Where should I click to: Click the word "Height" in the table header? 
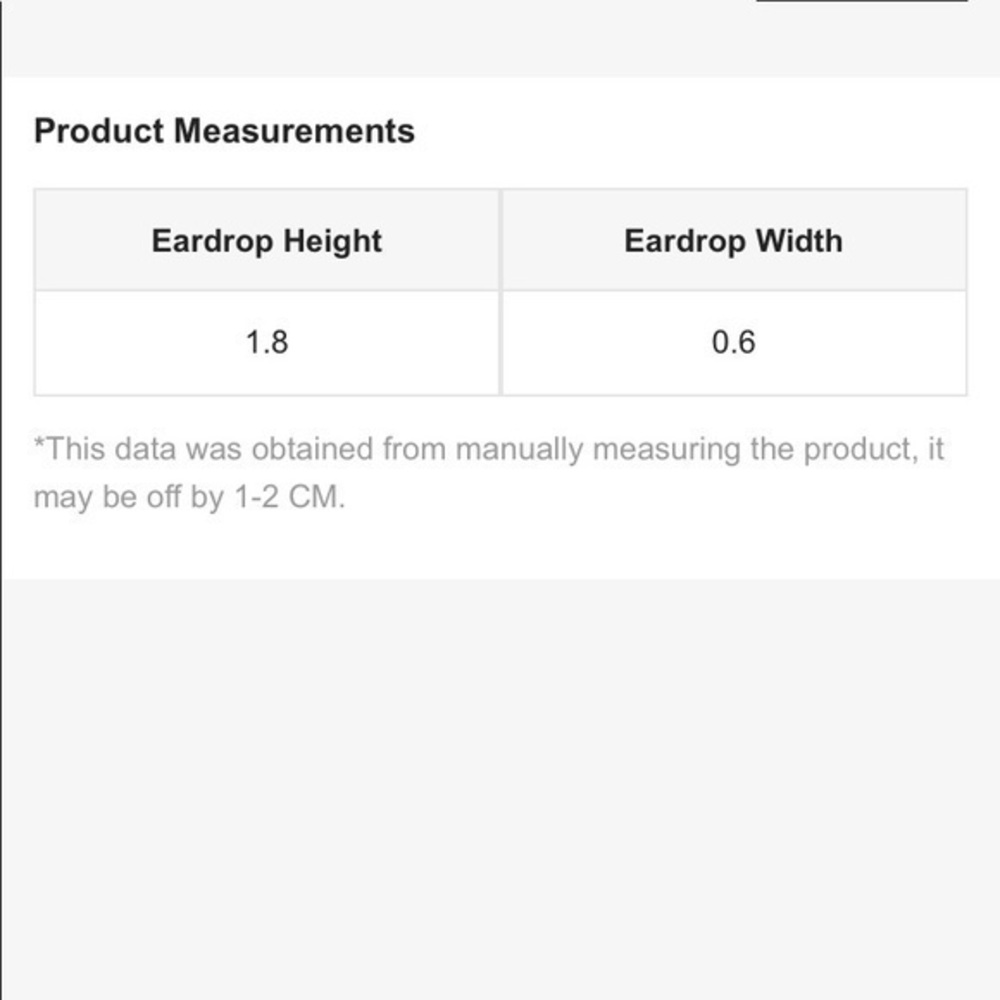click(x=332, y=242)
